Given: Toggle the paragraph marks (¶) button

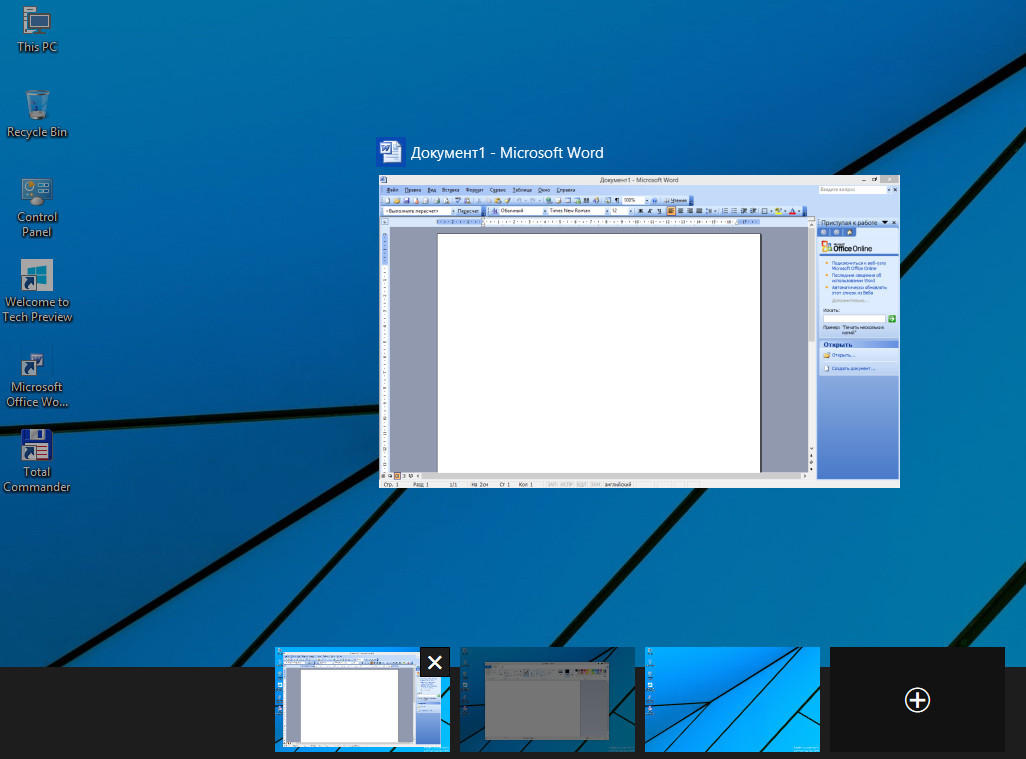Looking at the screenshot, I should click(616, 200).
